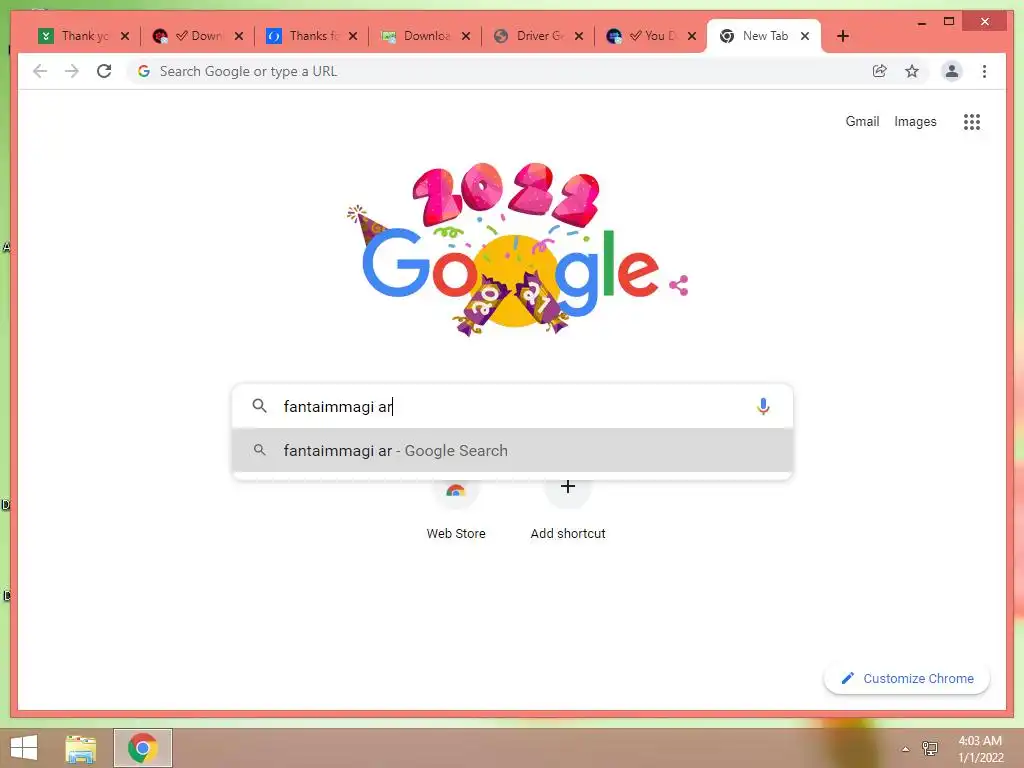
Task: Close the 'You D' tab
Action: coord(692,36)
